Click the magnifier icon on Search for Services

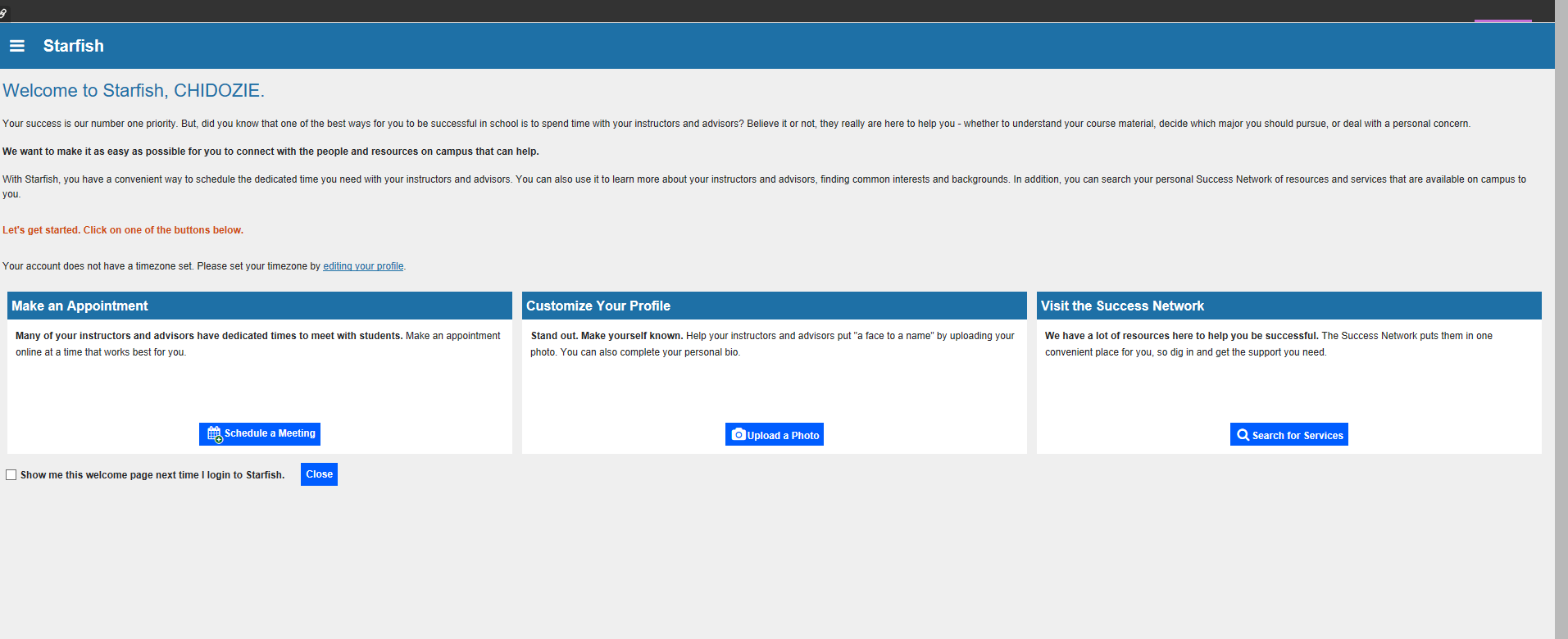[x=1243, y=435]
